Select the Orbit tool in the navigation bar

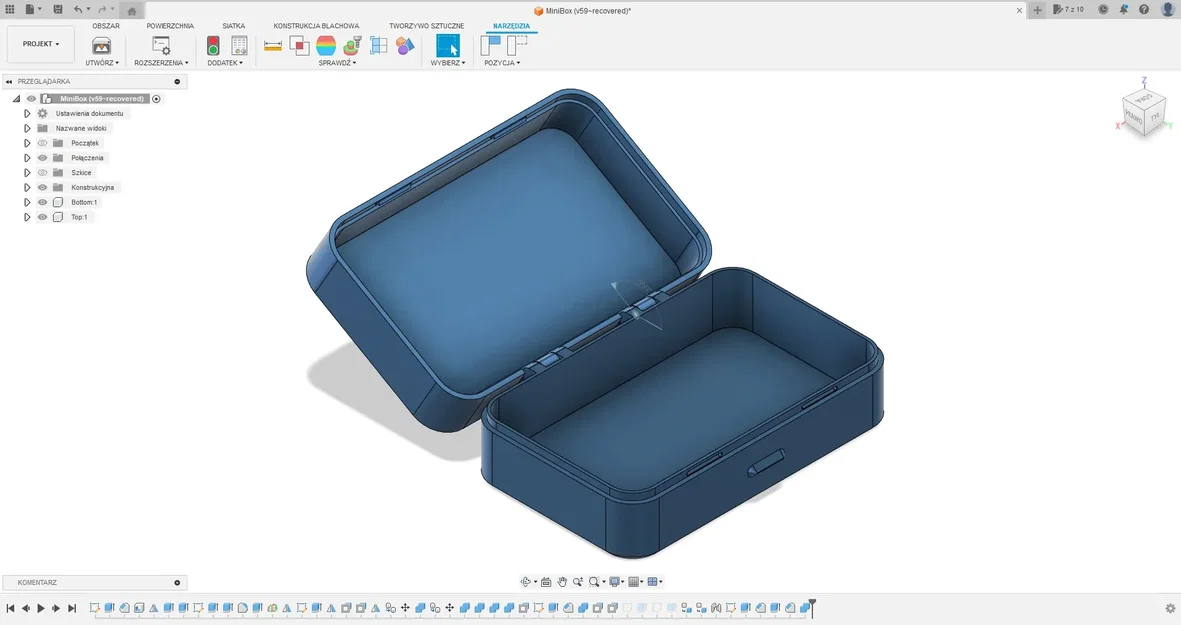(x=527, y=581)
